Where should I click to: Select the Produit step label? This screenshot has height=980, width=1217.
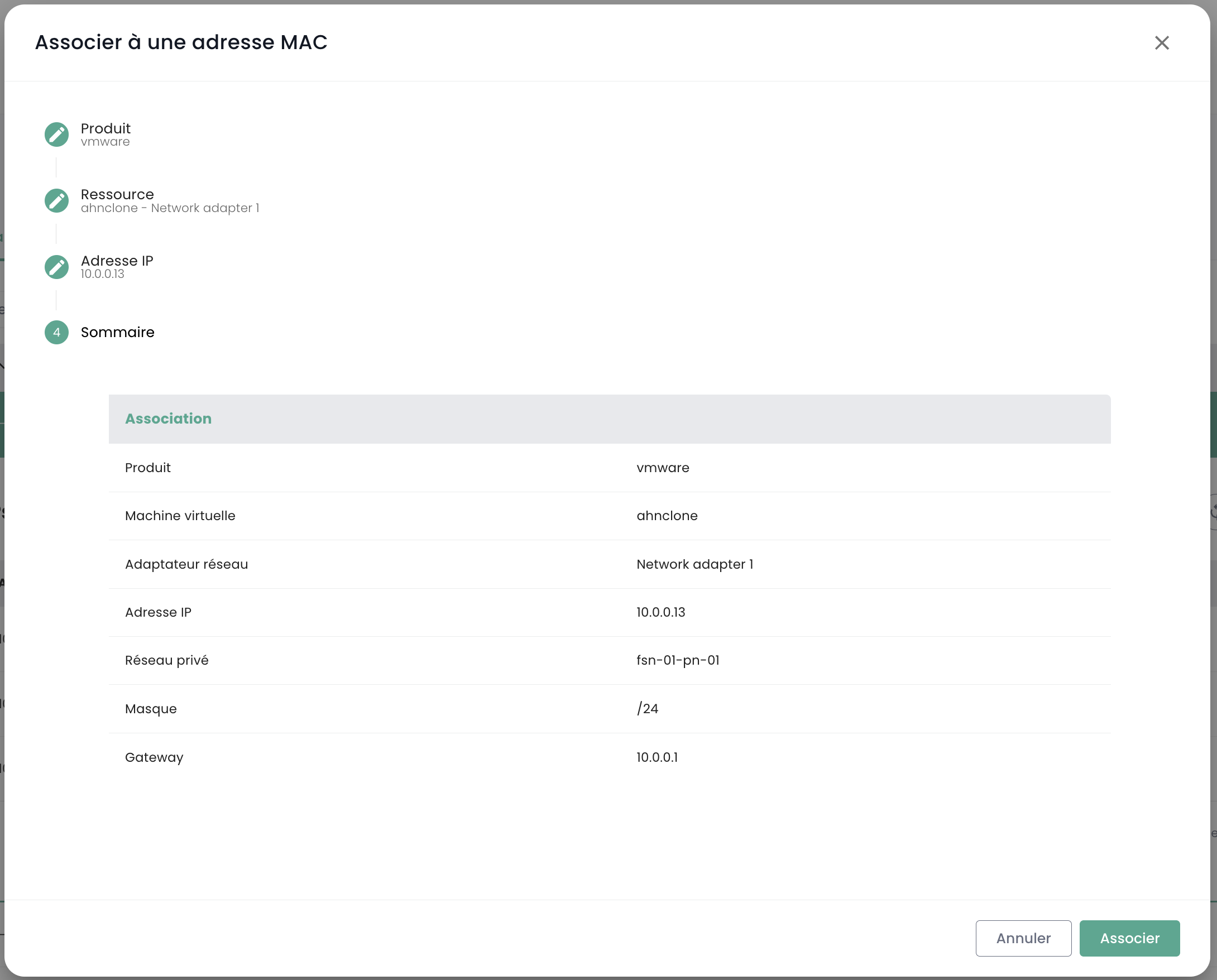[106, 129]
